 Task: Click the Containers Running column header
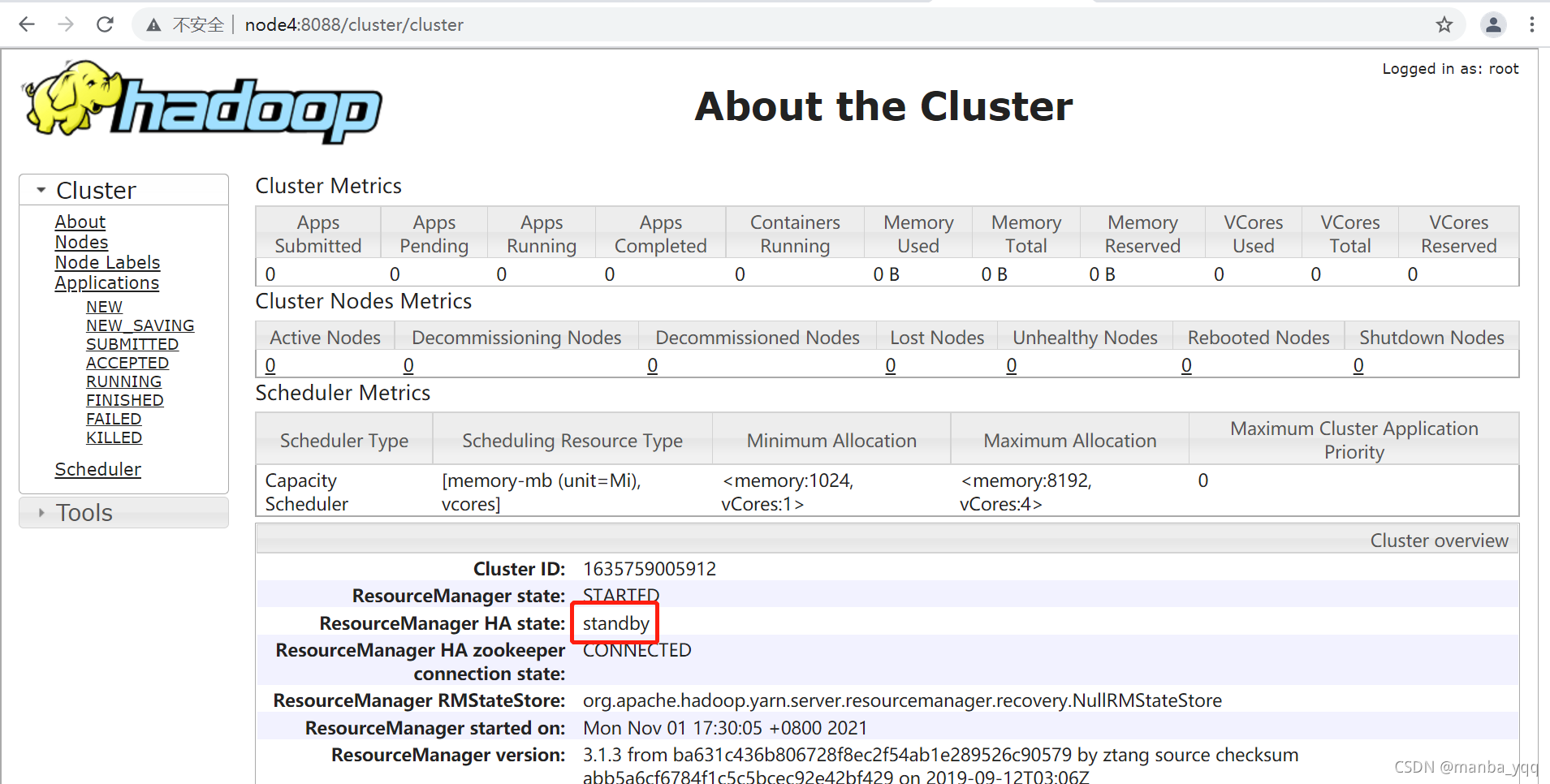[x=795, y=234]
